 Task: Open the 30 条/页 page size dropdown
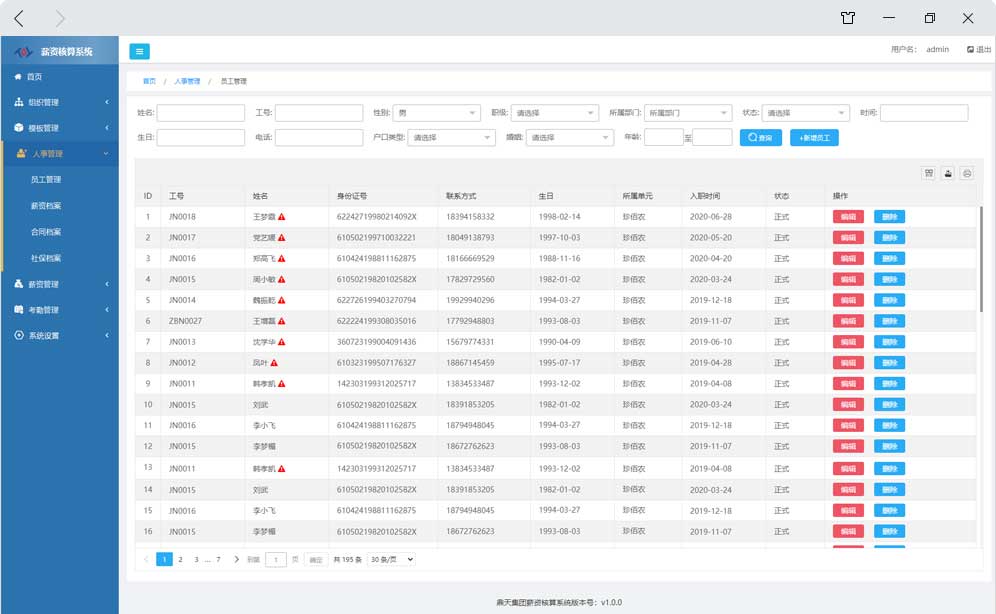click(x=391, y=559)
